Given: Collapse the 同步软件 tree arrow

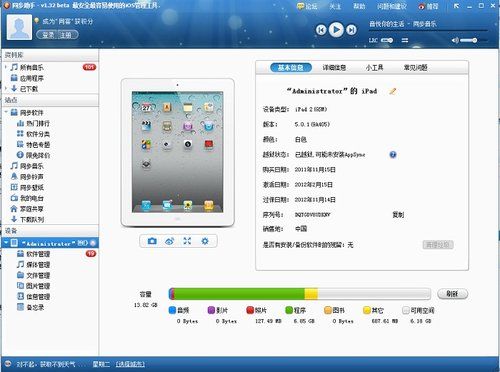Looking at the screenshot, I should 5,112.
